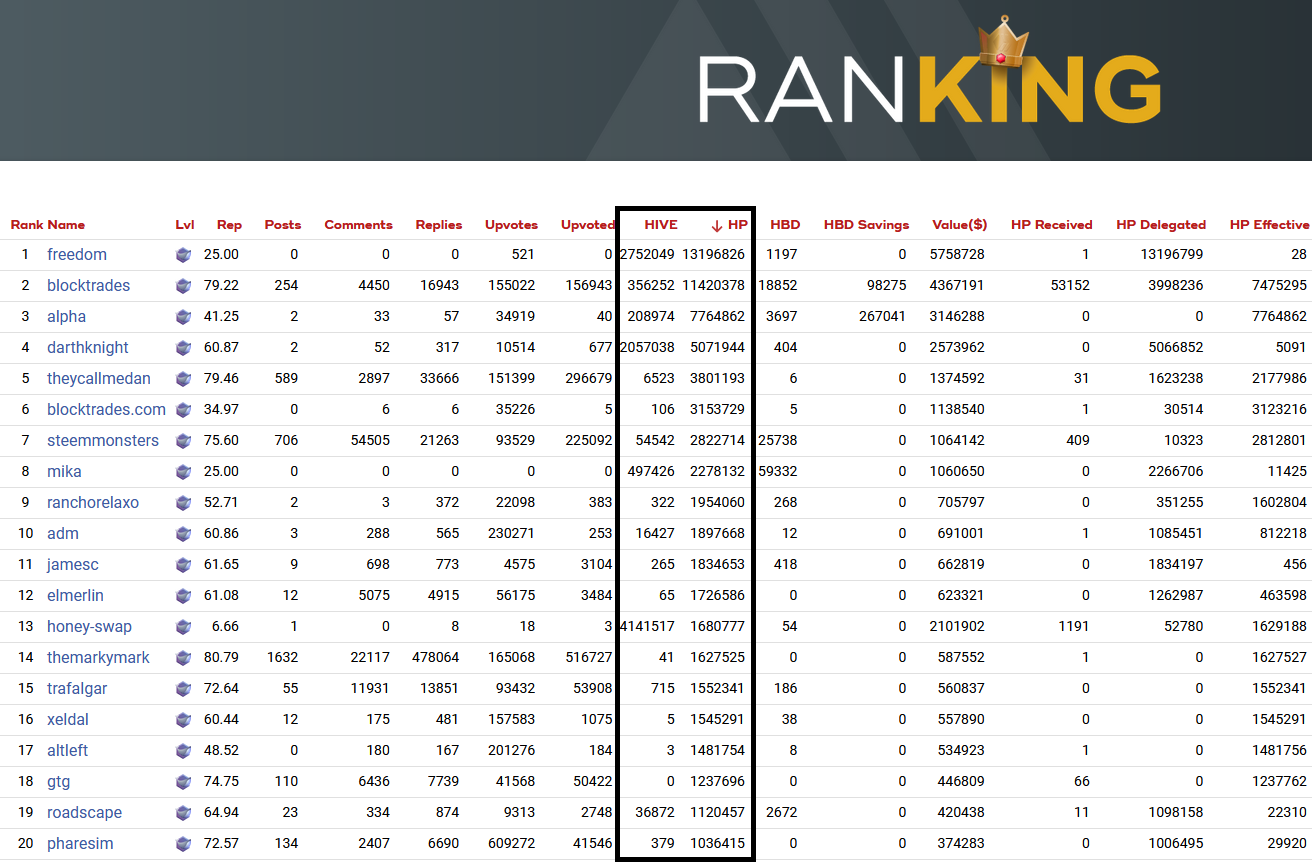
Task: View the pharesim account page
Action: tap(80, 844)
